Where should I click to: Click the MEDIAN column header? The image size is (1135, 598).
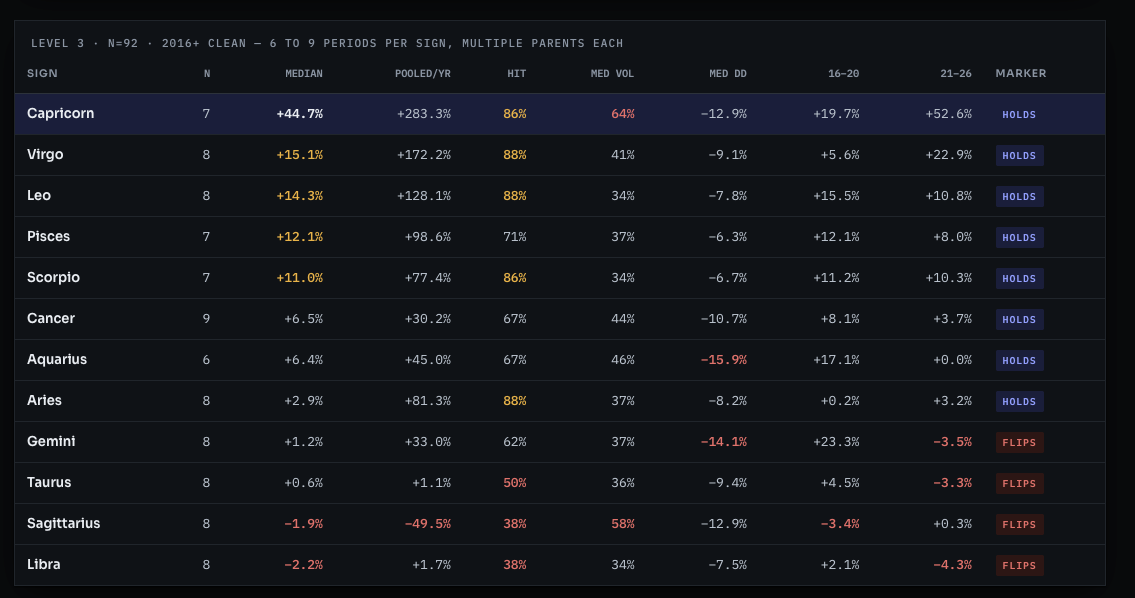[303, 73]
